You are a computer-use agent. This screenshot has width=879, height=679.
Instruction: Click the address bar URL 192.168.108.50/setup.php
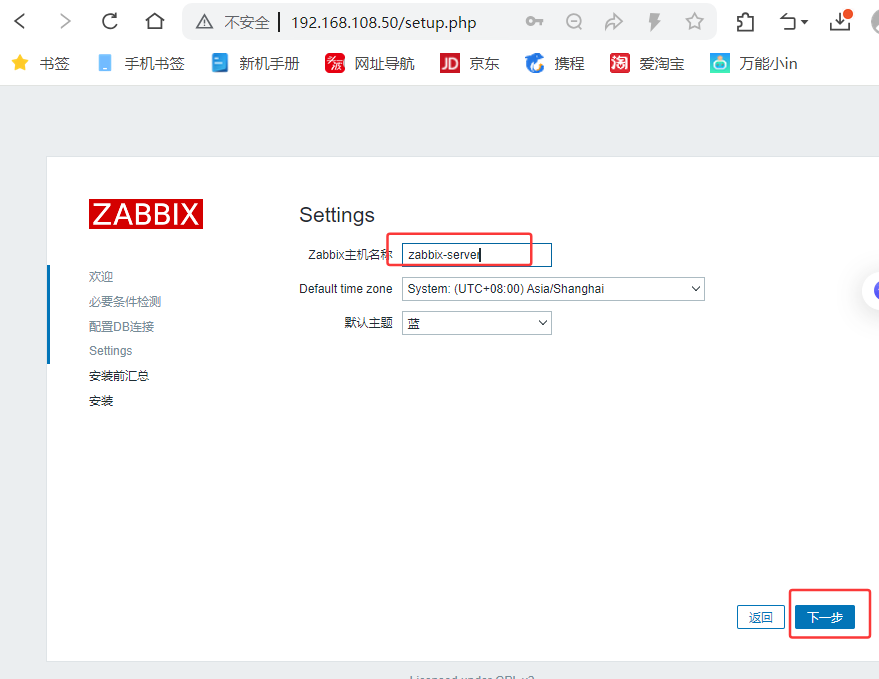[383, 22]
